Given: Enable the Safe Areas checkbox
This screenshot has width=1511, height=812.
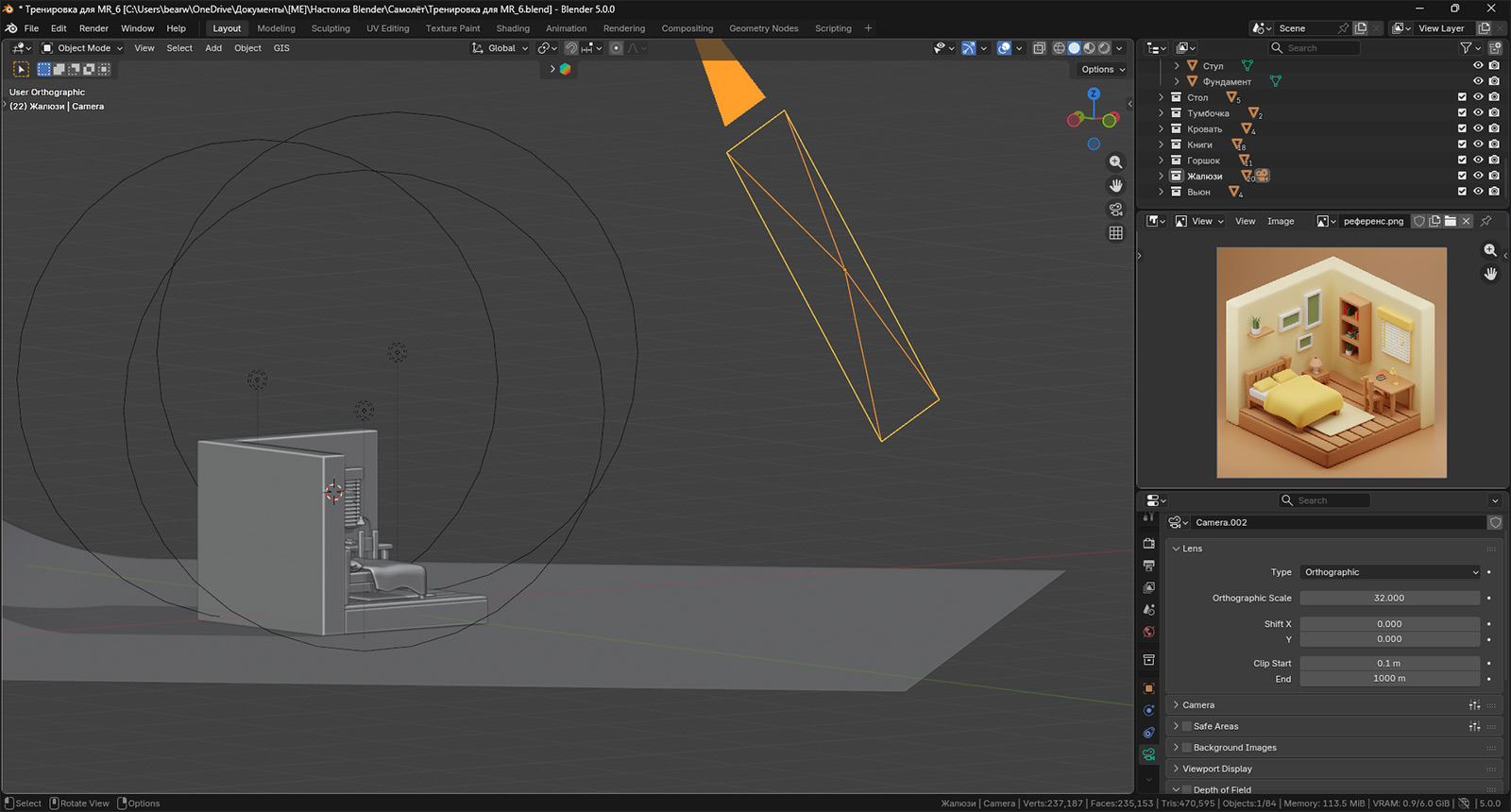Looking at the screenshot, I should (x=1187, y=726).
